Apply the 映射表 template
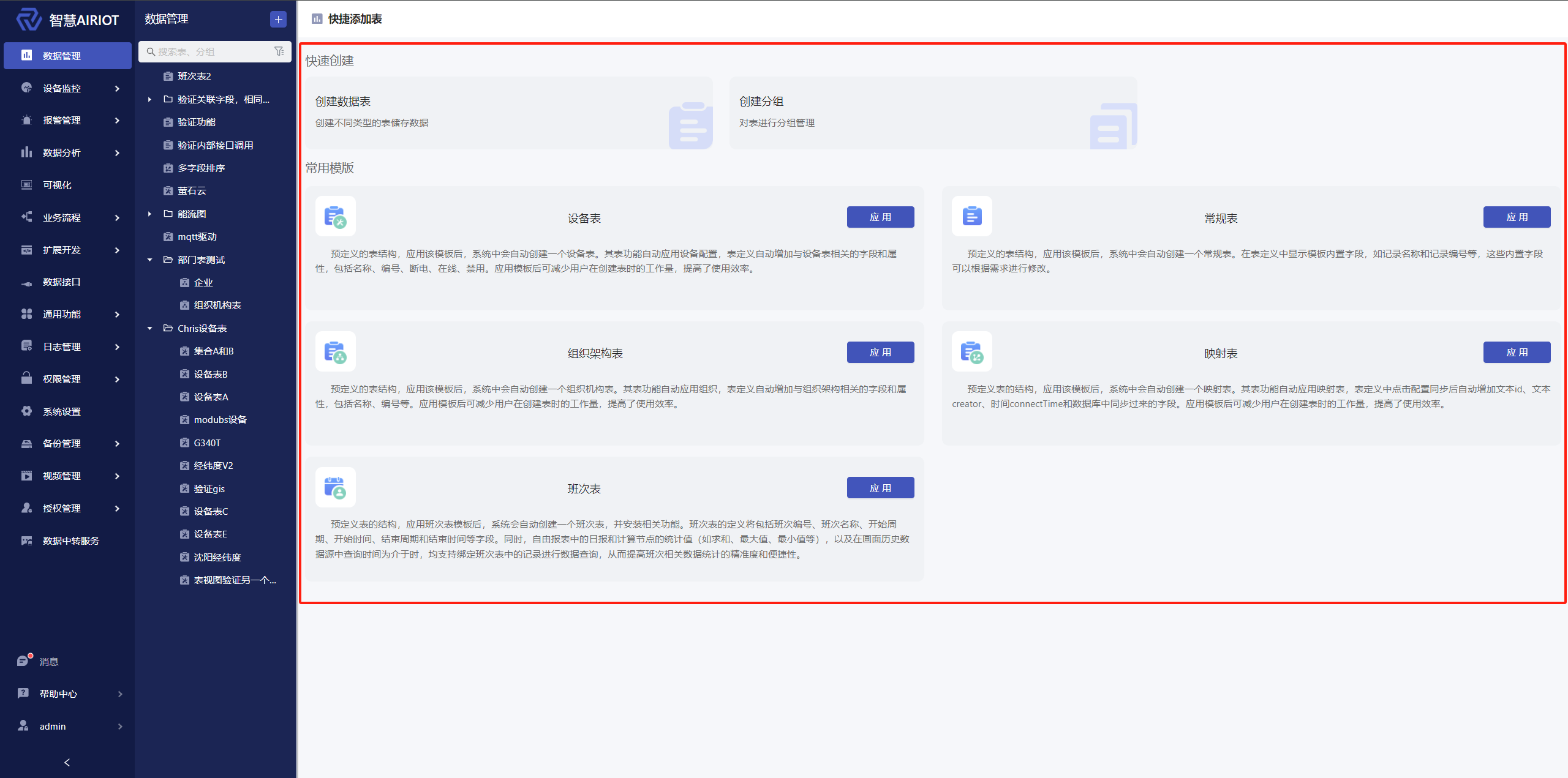The image size is (1568, 778). click(x=1517, y=353)
